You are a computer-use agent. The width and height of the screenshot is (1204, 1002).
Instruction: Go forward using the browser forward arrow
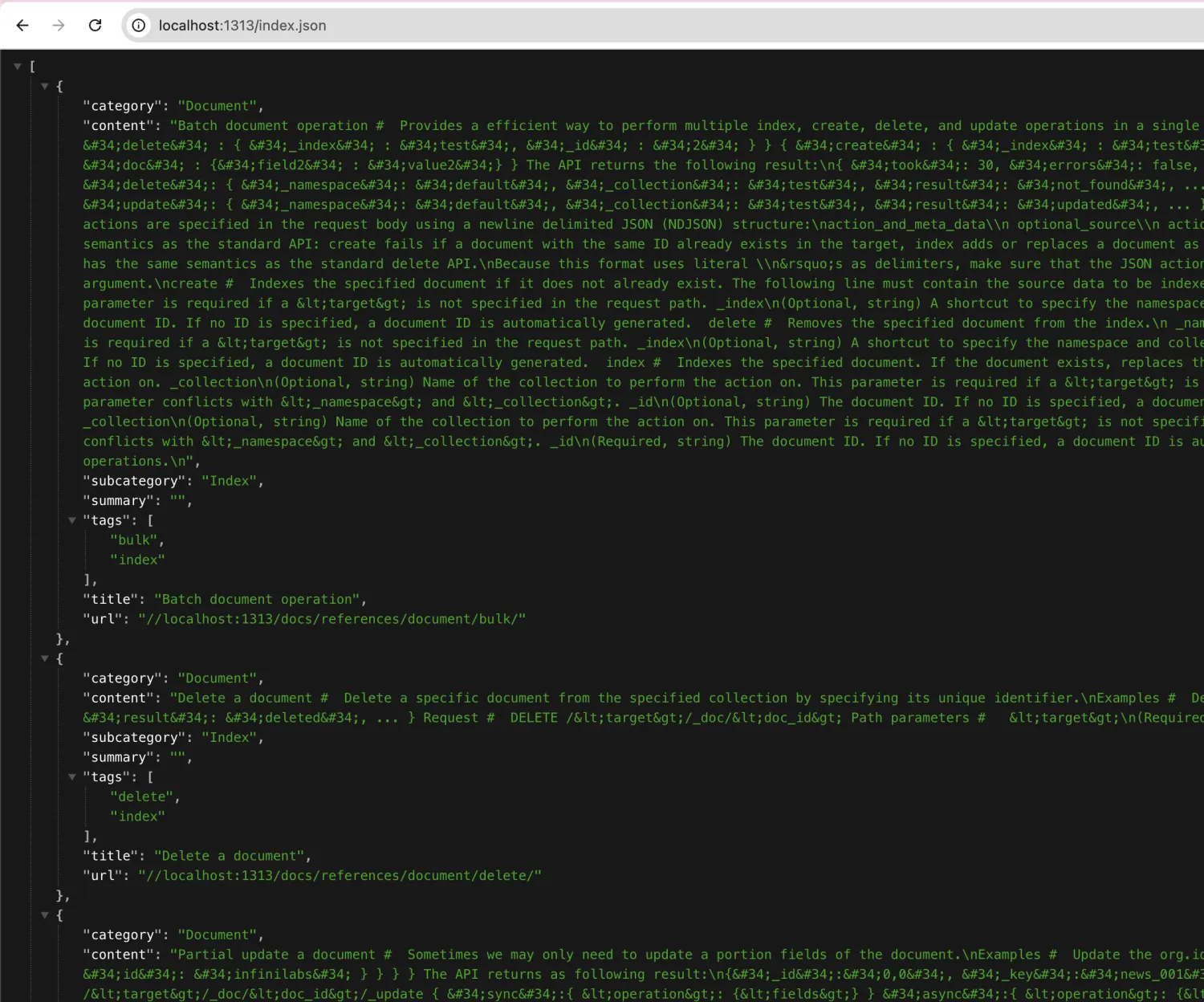coord(59,26)
